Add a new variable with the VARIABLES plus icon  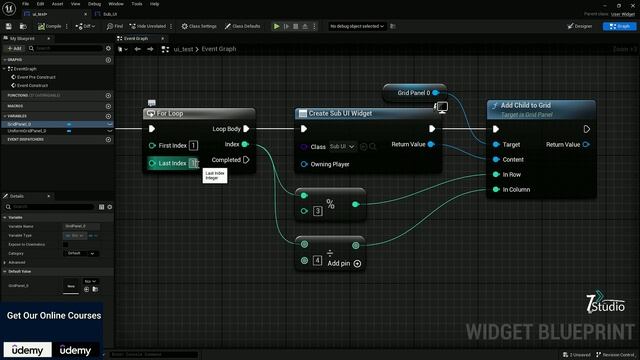(x=108, y=116)
